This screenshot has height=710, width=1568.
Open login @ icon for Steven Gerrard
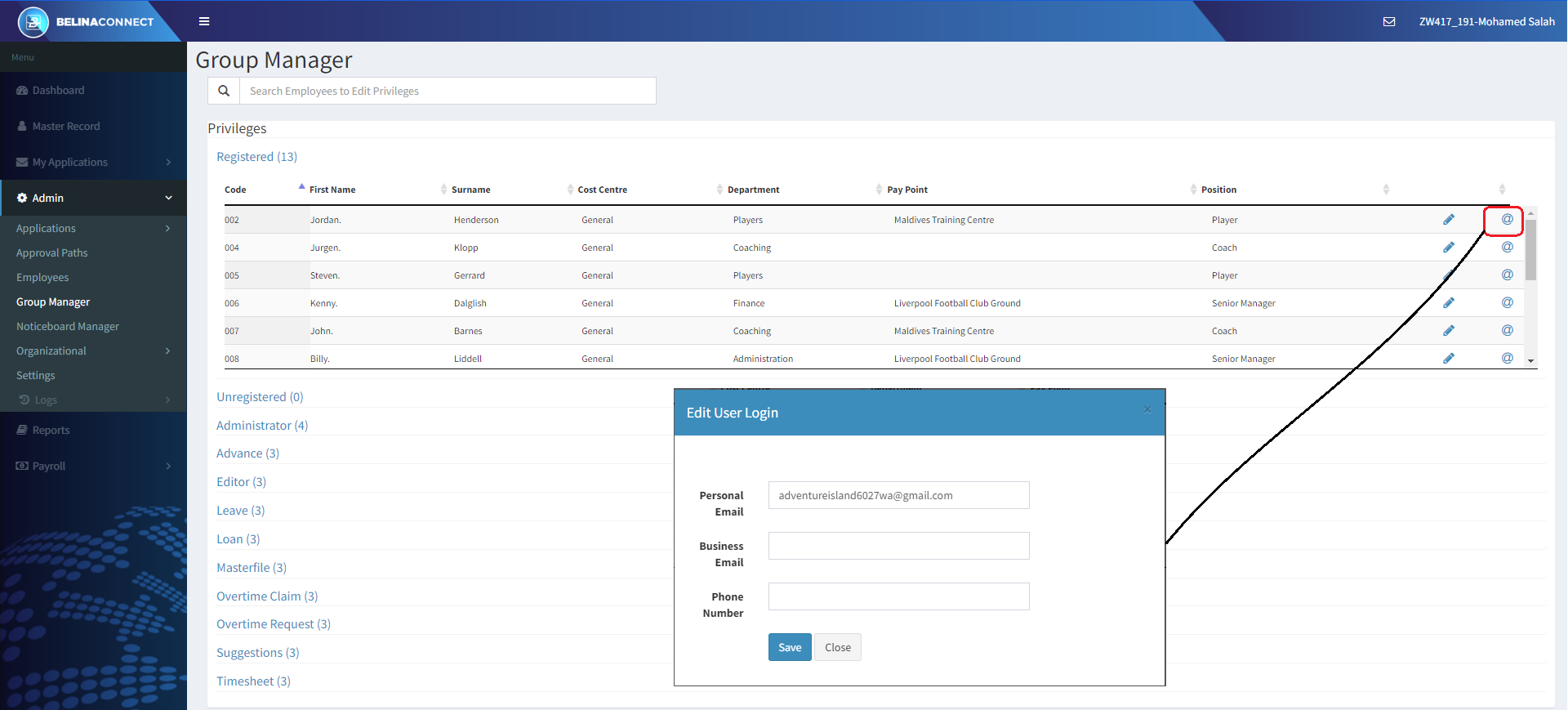(1507, 275)
